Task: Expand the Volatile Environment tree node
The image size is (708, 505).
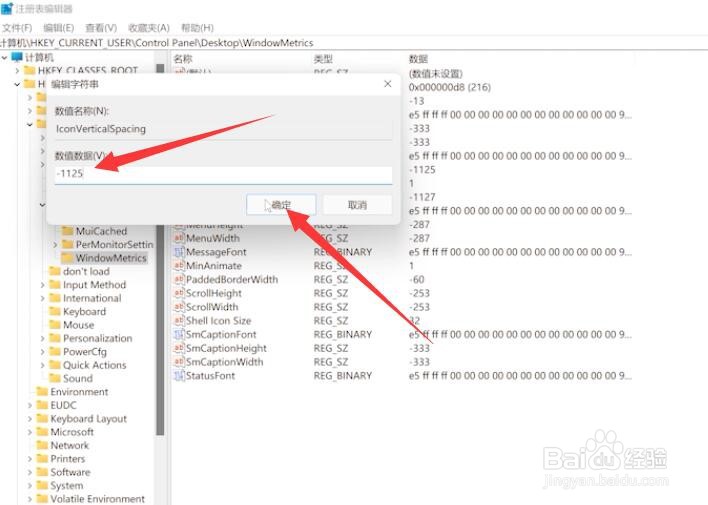Action: pyautogui.click(x=30, y=499)
